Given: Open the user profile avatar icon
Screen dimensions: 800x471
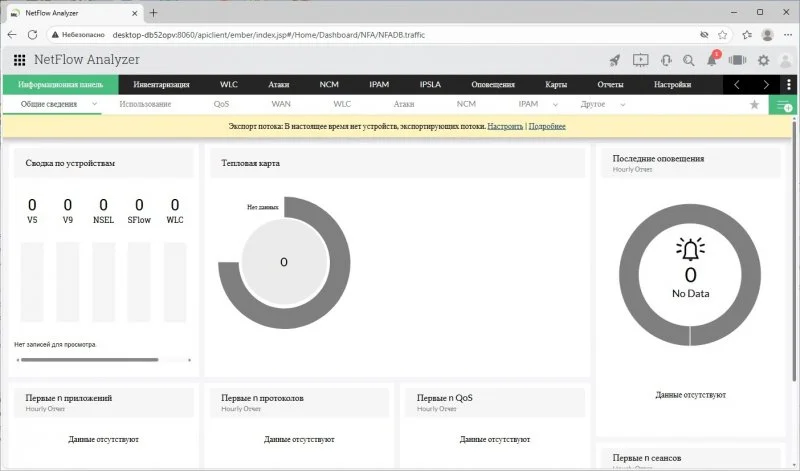Looking at the screenshot, I should coord(786,60).
